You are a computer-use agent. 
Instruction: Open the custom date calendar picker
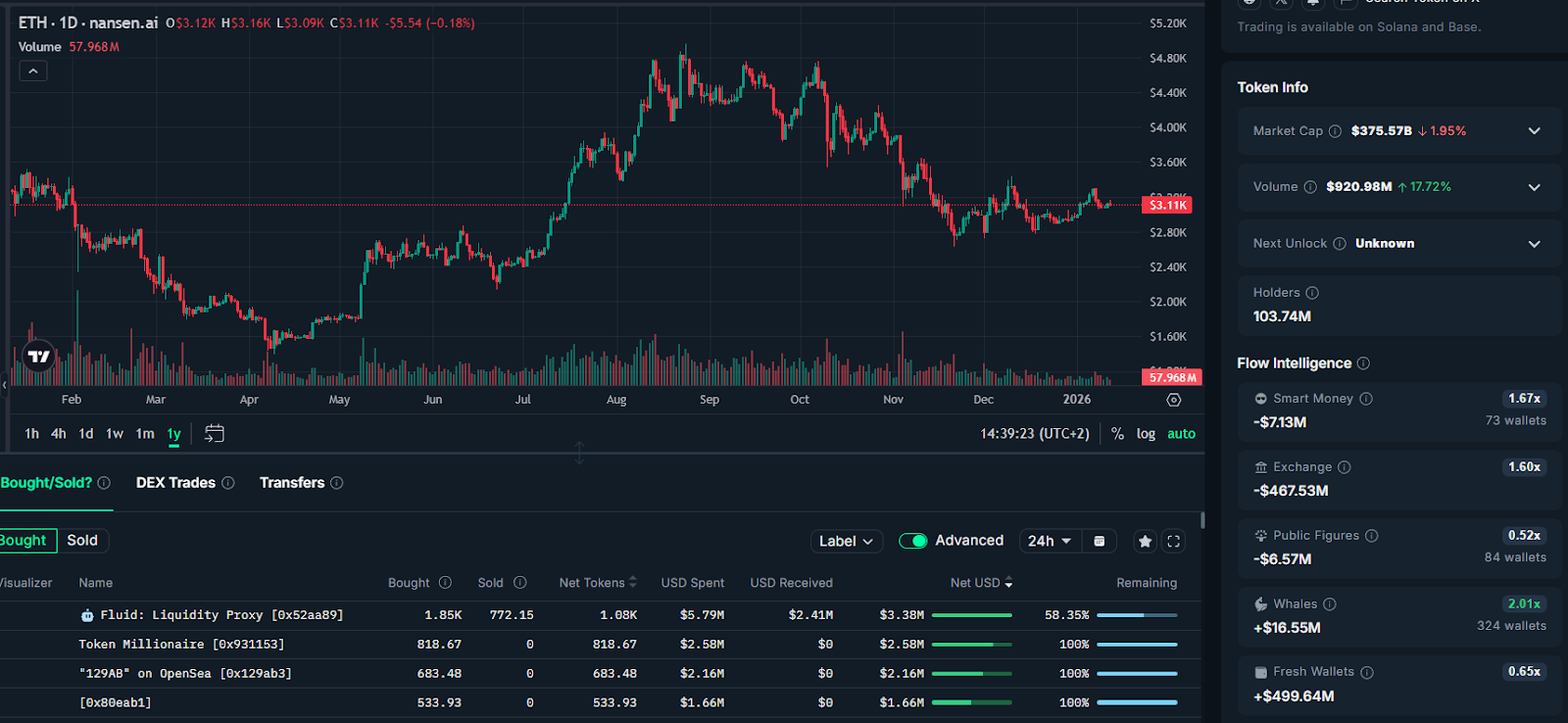tap(1100, 541)
